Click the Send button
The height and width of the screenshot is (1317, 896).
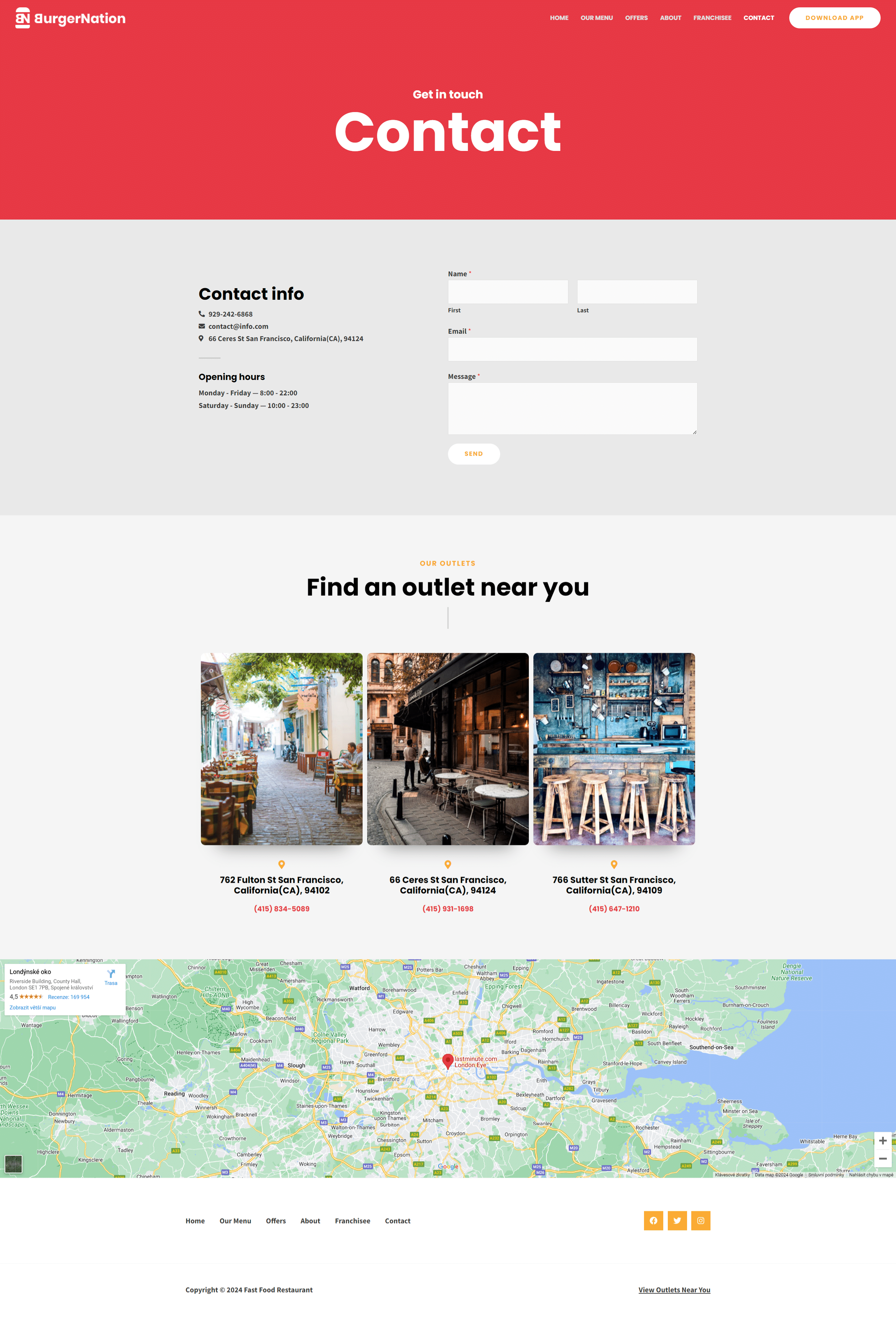(474, 454)
